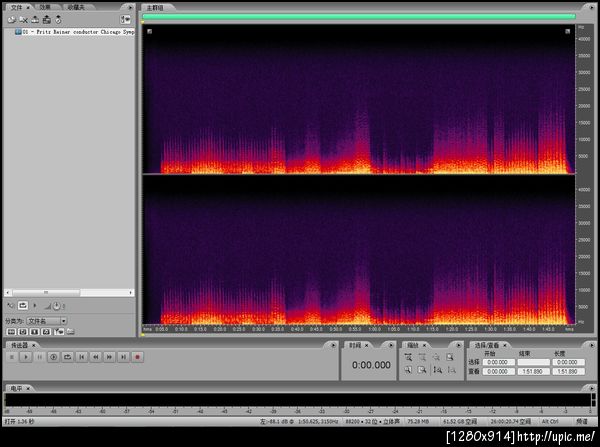Click the Zoom Out Horizontally icon
The image size is (600, 447).
coord(422,357)
